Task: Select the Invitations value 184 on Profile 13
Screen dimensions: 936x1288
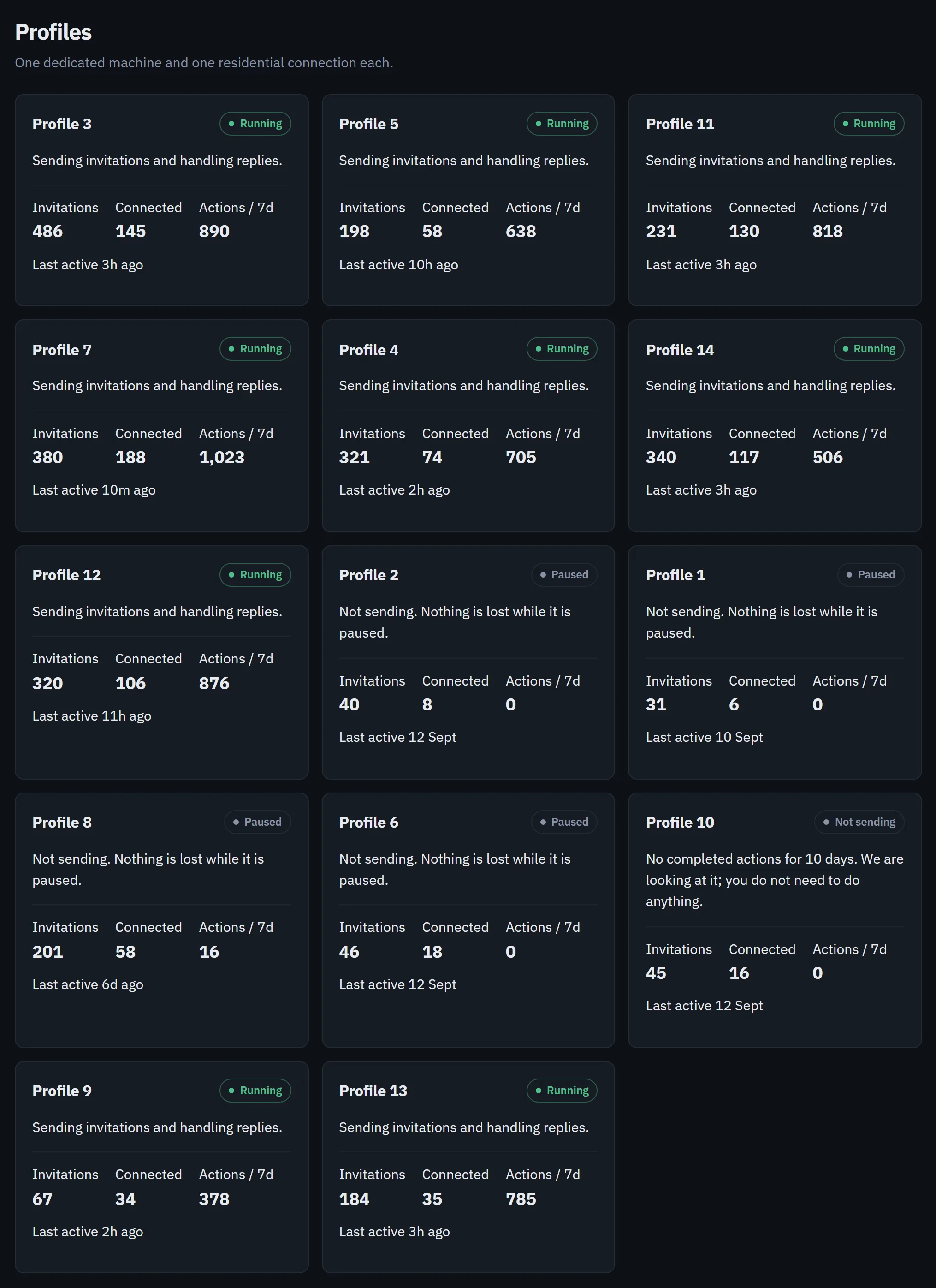Action: [354, 1199]
